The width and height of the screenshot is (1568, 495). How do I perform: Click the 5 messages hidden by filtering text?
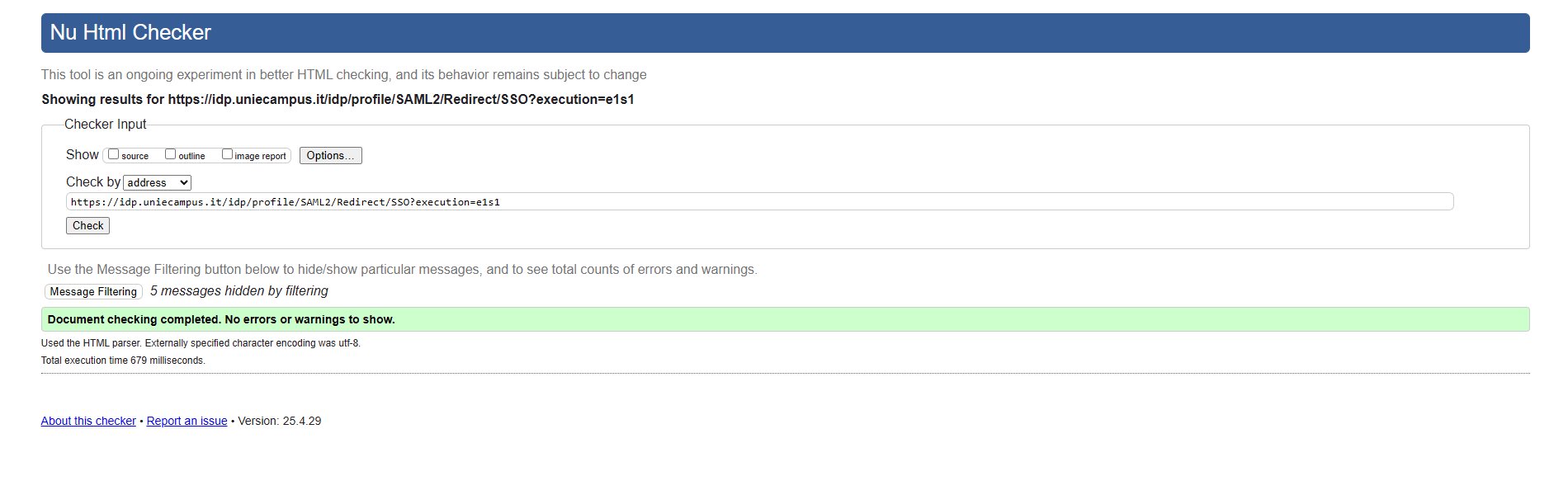point(239,290)
